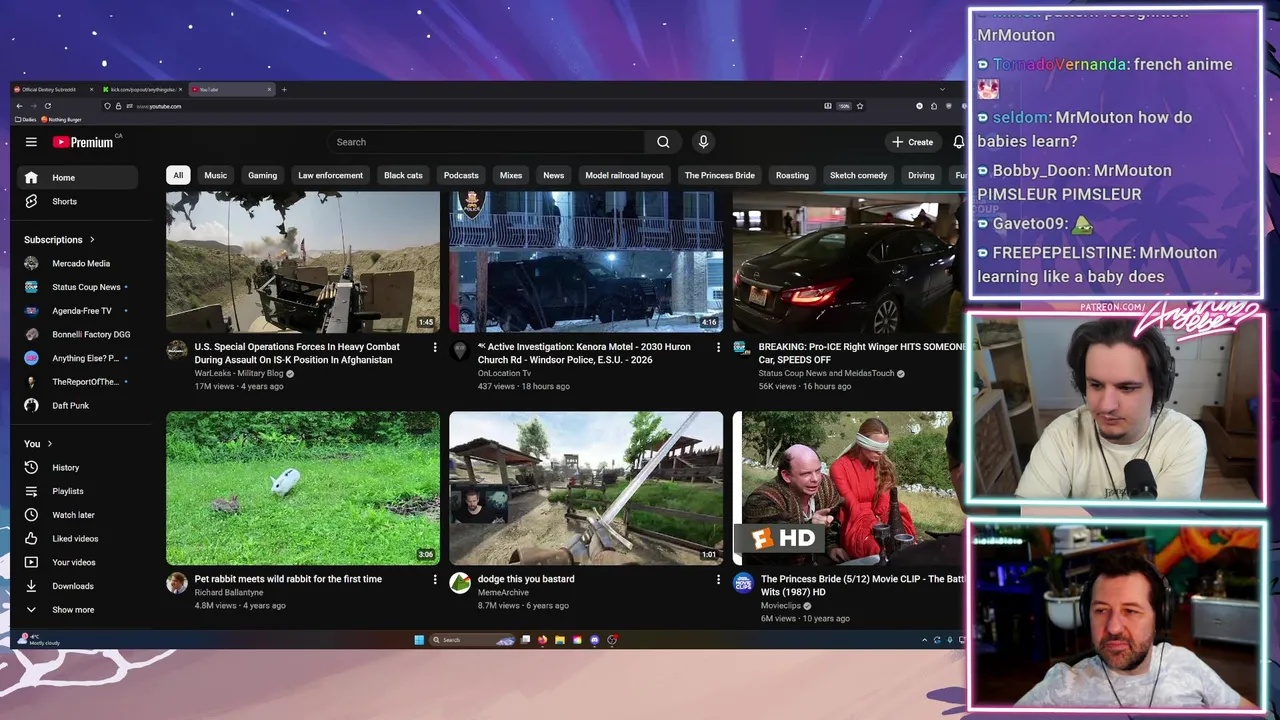Play the pet rabbit video thumbnail
The width and height of the screenshot is (1280, 720).
(303, 488)
